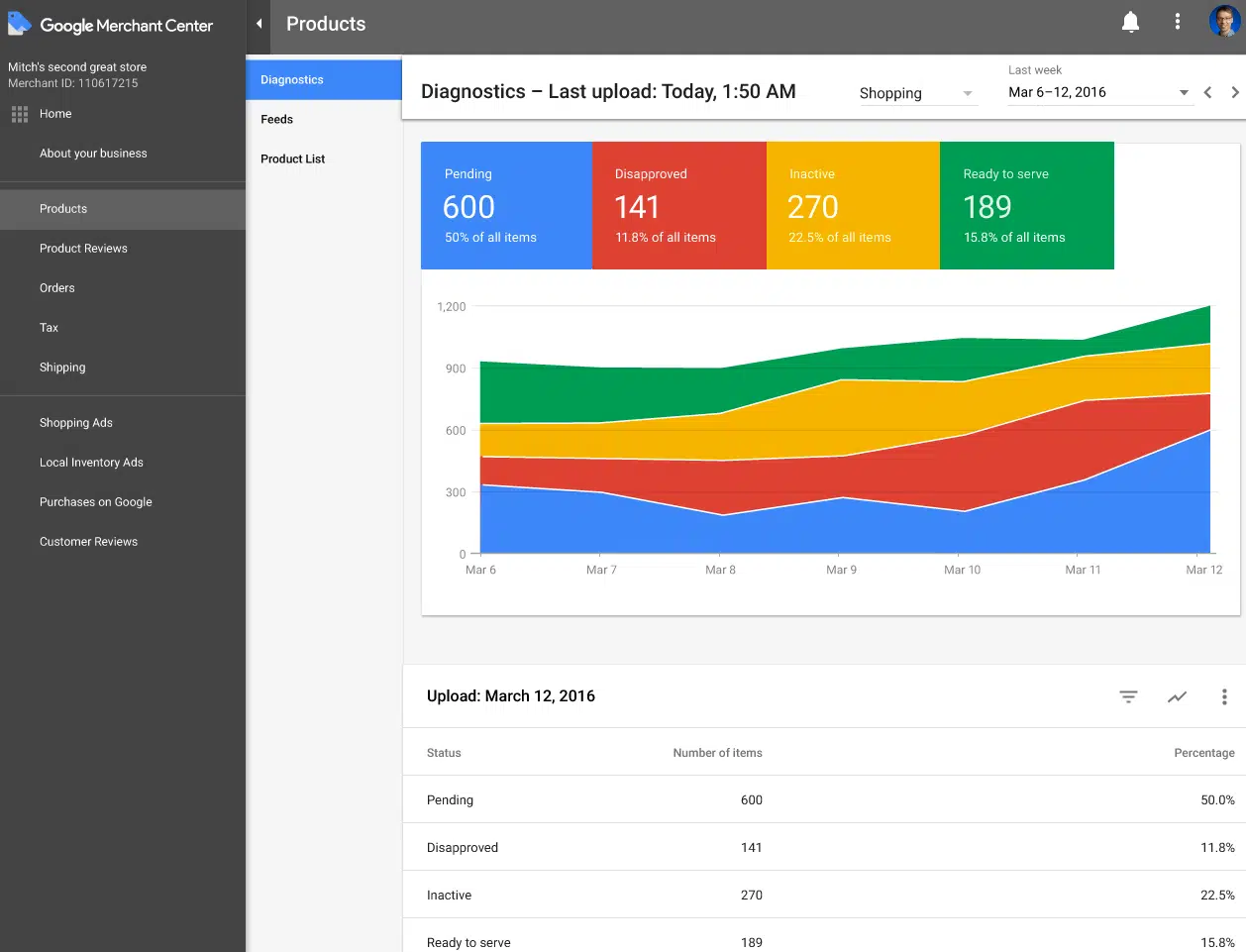Go to previous date range

point(1207,92)
